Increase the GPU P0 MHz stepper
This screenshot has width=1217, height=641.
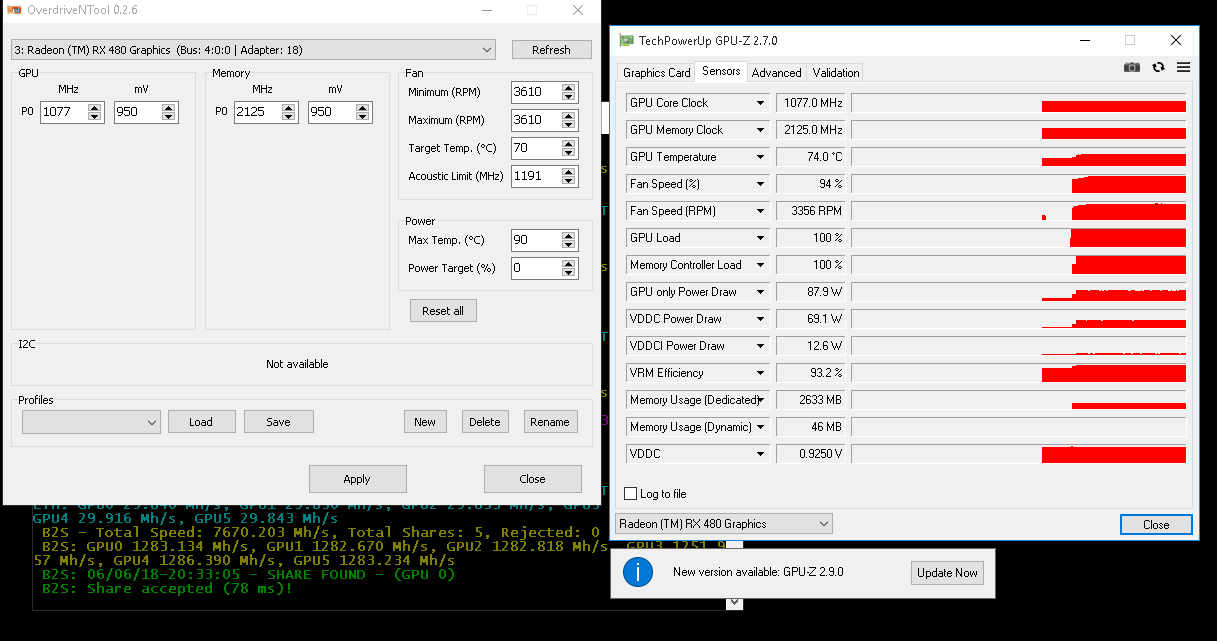(95, 108)
